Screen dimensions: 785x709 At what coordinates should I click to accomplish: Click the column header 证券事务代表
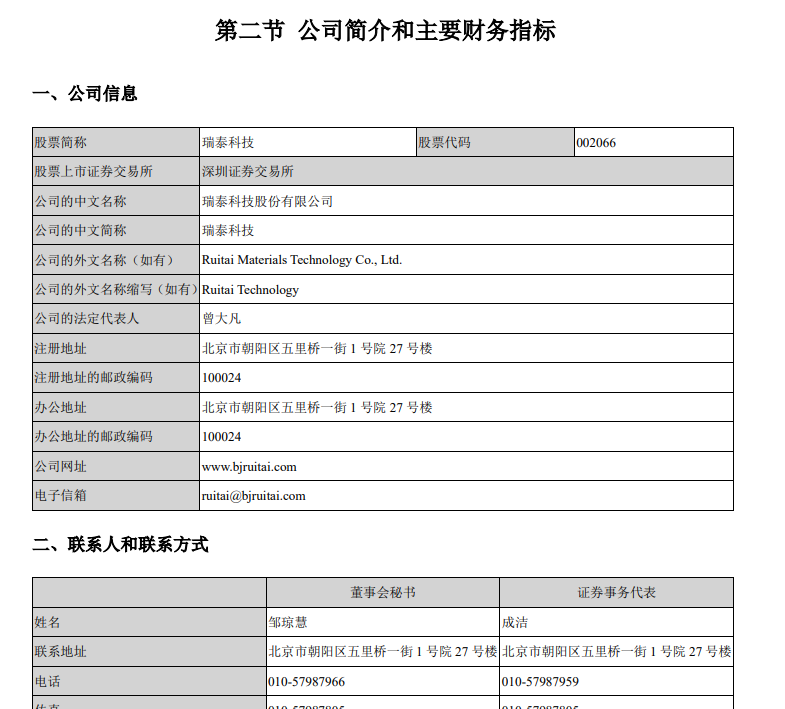[x=616, y=593]
